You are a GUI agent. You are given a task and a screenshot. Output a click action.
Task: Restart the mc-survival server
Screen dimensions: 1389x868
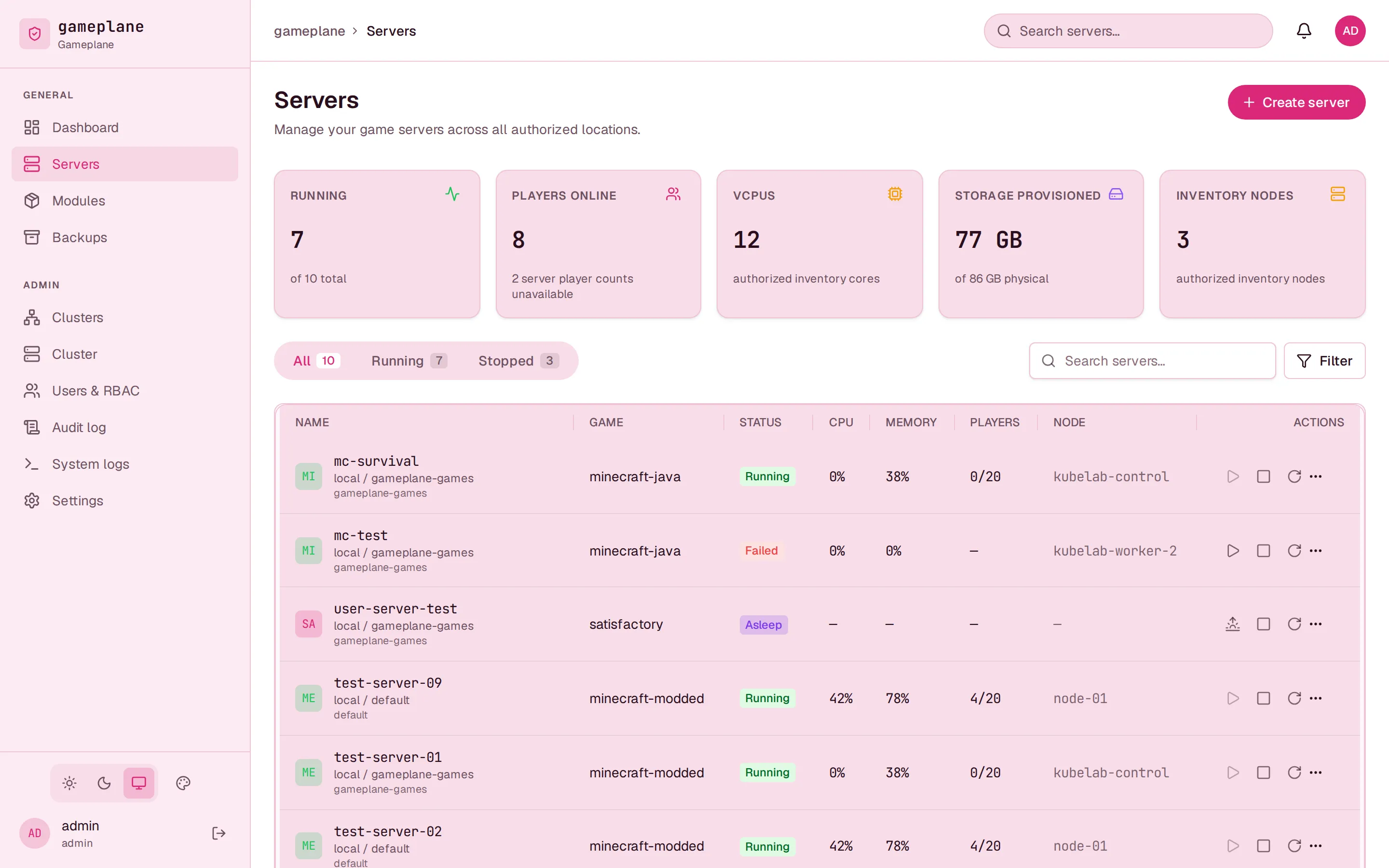[x=1294, y=476]
